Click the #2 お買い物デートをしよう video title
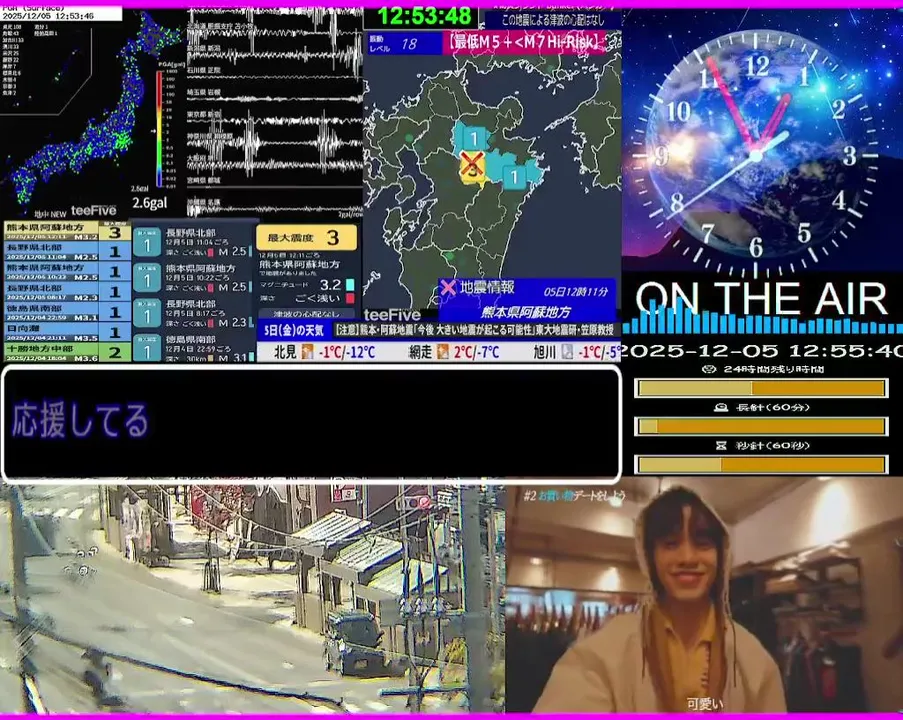The height and width of the screenshot is (720, 903). (574, 495)
